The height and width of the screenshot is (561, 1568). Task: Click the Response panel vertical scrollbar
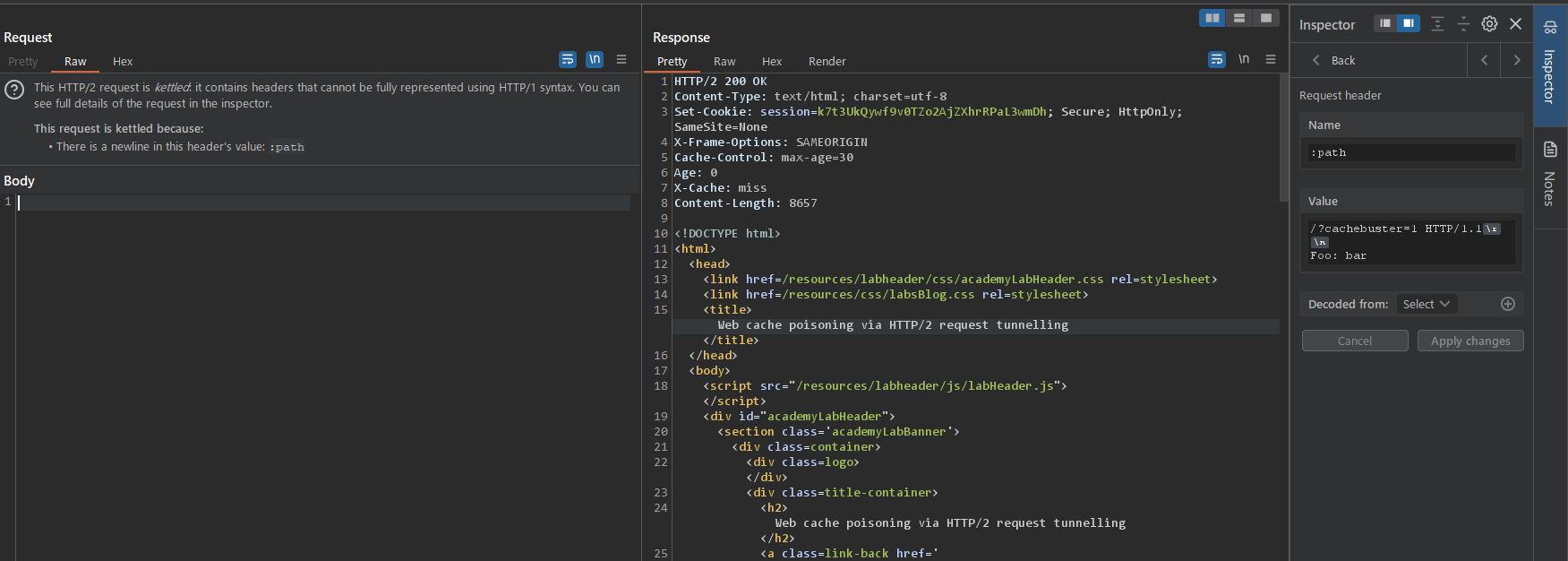pyautogui.click(x=1284, y=138)
